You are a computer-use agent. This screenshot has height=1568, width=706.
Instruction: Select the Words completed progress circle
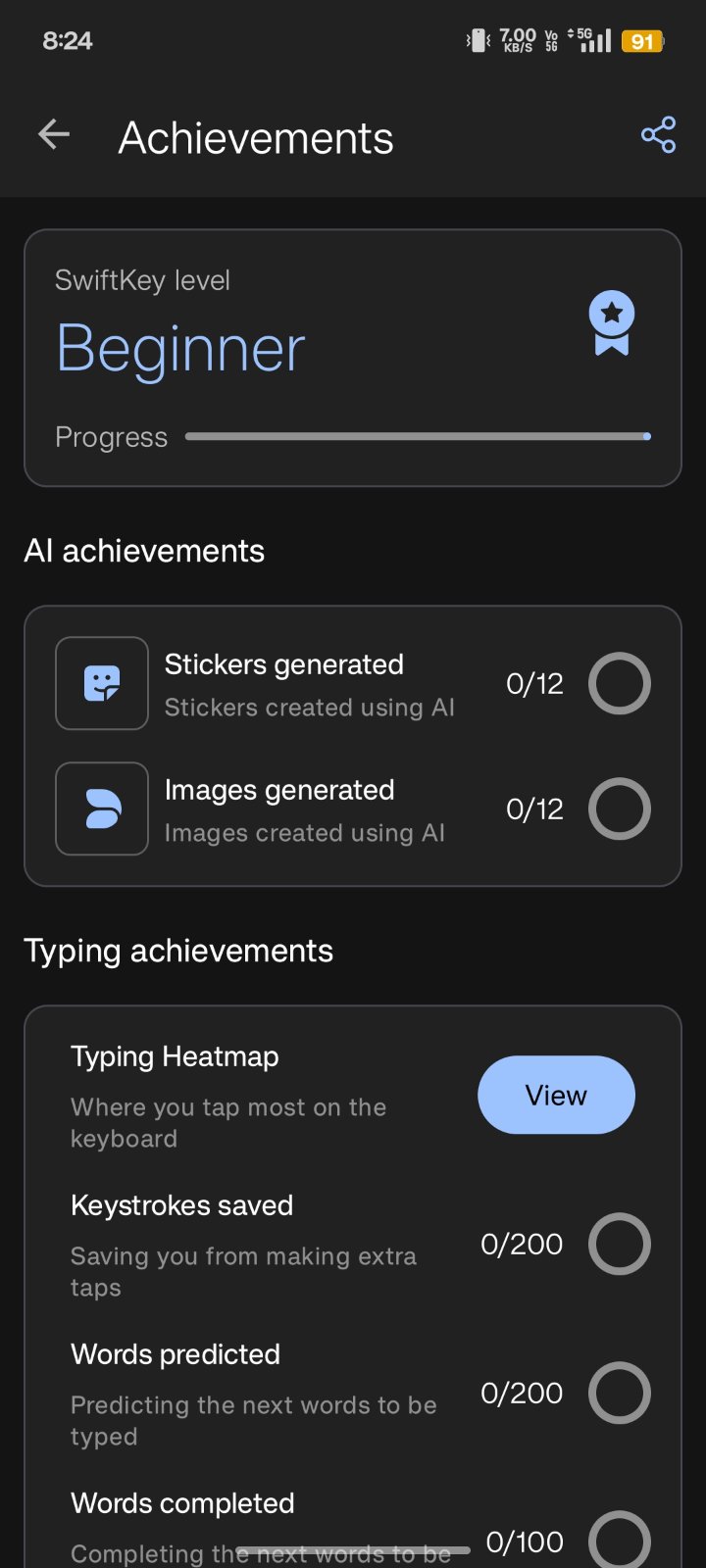[619, 1541]
